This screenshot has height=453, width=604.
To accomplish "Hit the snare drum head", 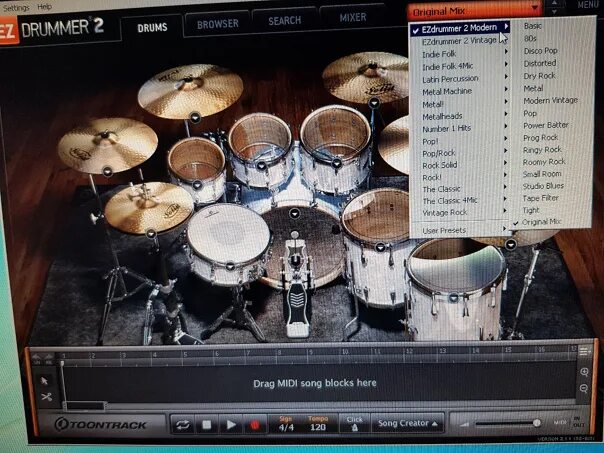I will tap(229, 232).
